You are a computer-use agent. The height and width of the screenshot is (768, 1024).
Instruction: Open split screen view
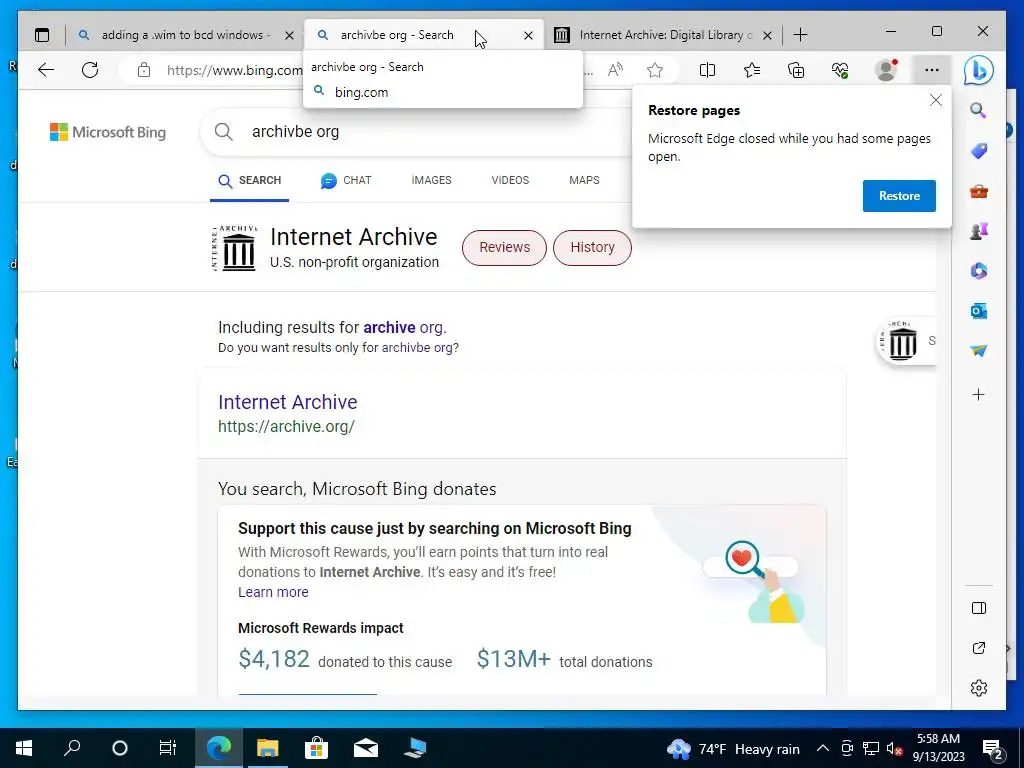[x=707, y=70]
